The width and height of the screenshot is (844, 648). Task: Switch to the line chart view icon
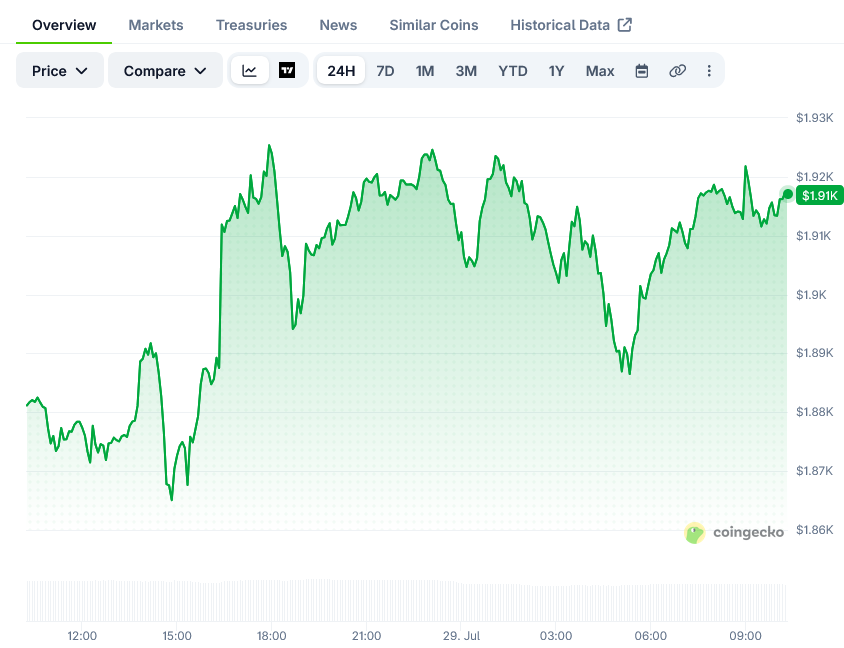(x=249, y=71)
